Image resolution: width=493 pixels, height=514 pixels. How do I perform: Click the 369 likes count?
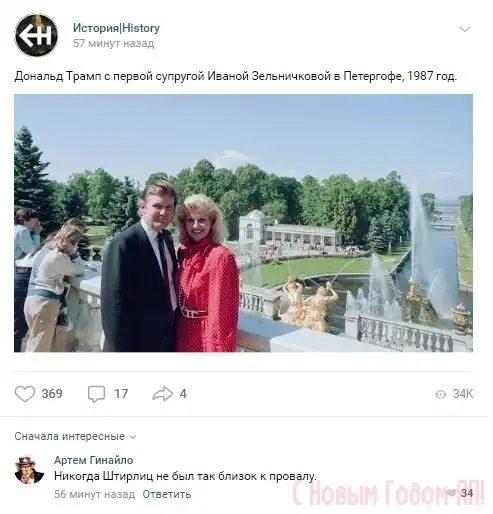52,394
